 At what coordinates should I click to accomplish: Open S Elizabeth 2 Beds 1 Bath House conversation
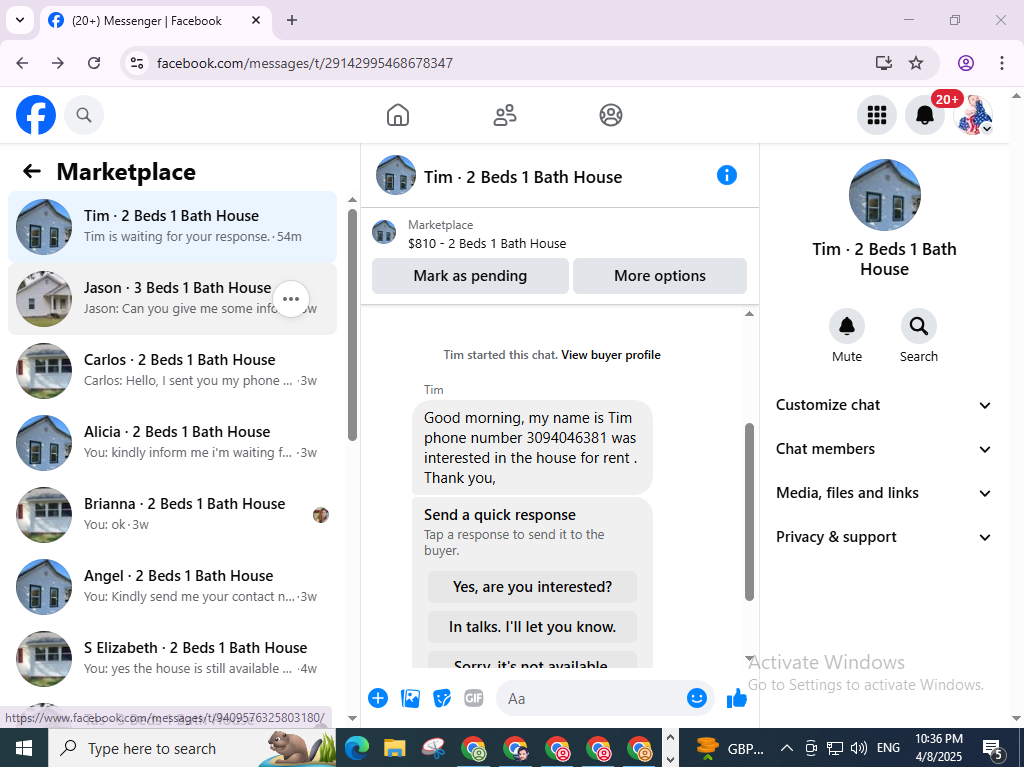[172, 658]
